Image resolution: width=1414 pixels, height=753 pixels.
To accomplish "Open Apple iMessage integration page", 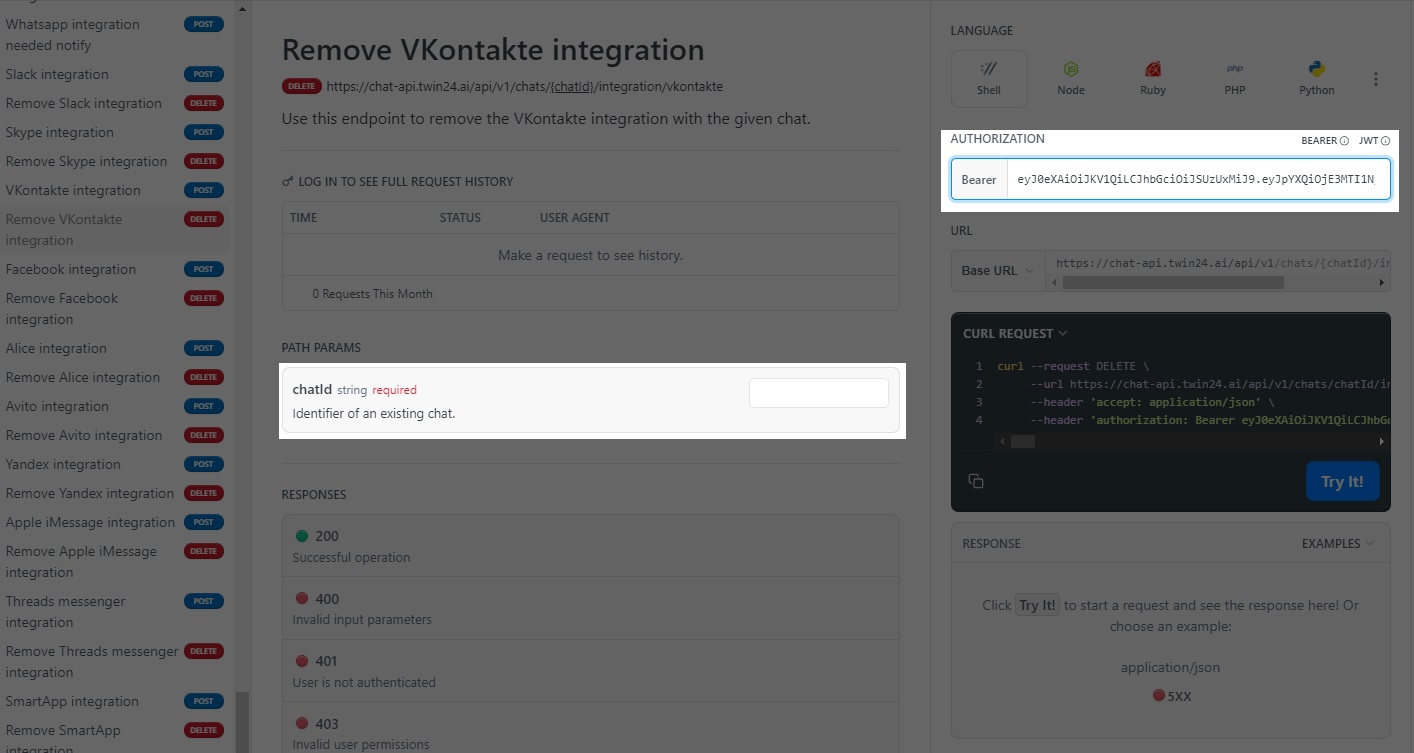I will [115, 522].
